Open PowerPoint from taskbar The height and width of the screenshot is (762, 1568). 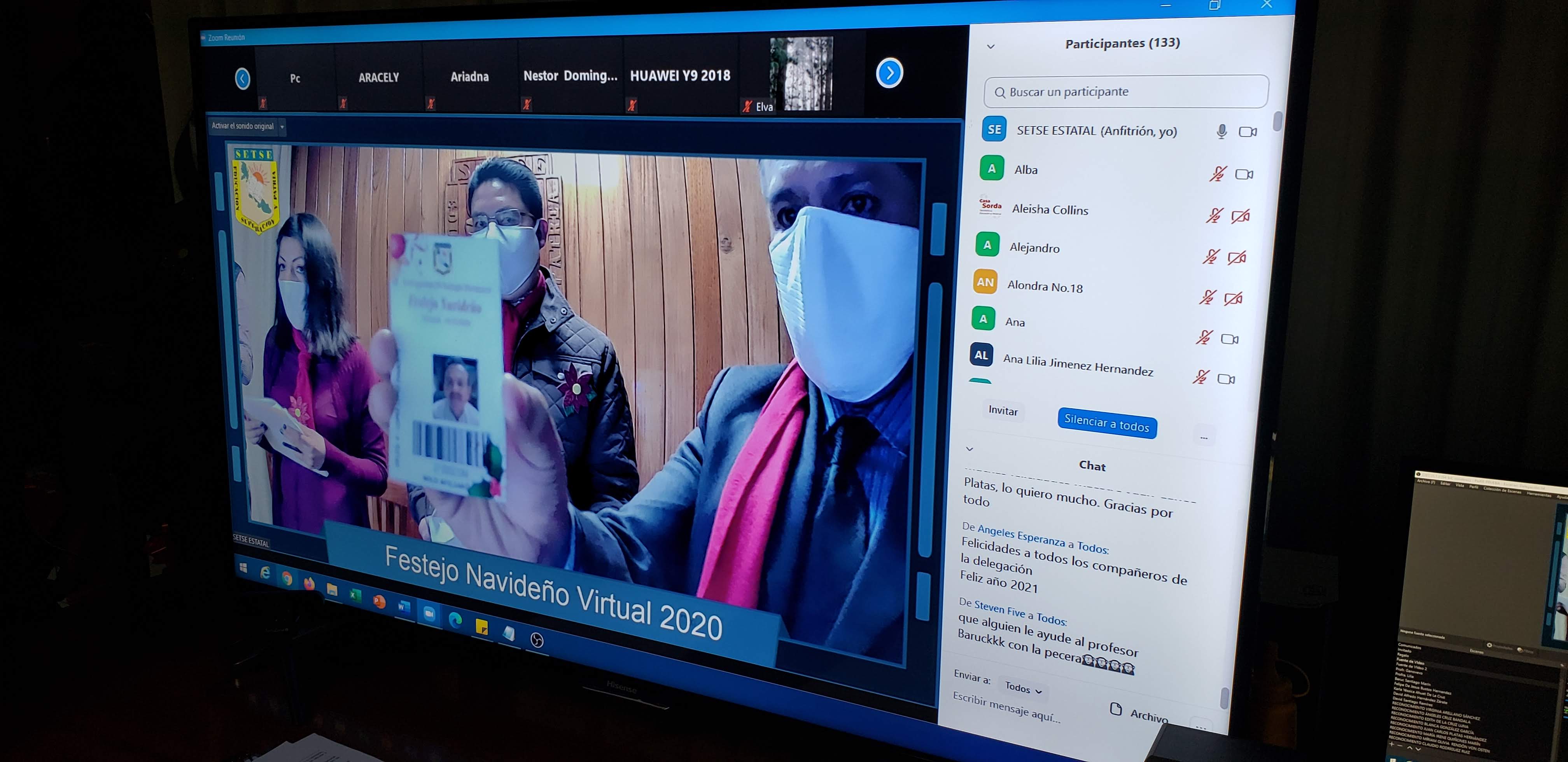pyautogui.click(x=379, y=601)
